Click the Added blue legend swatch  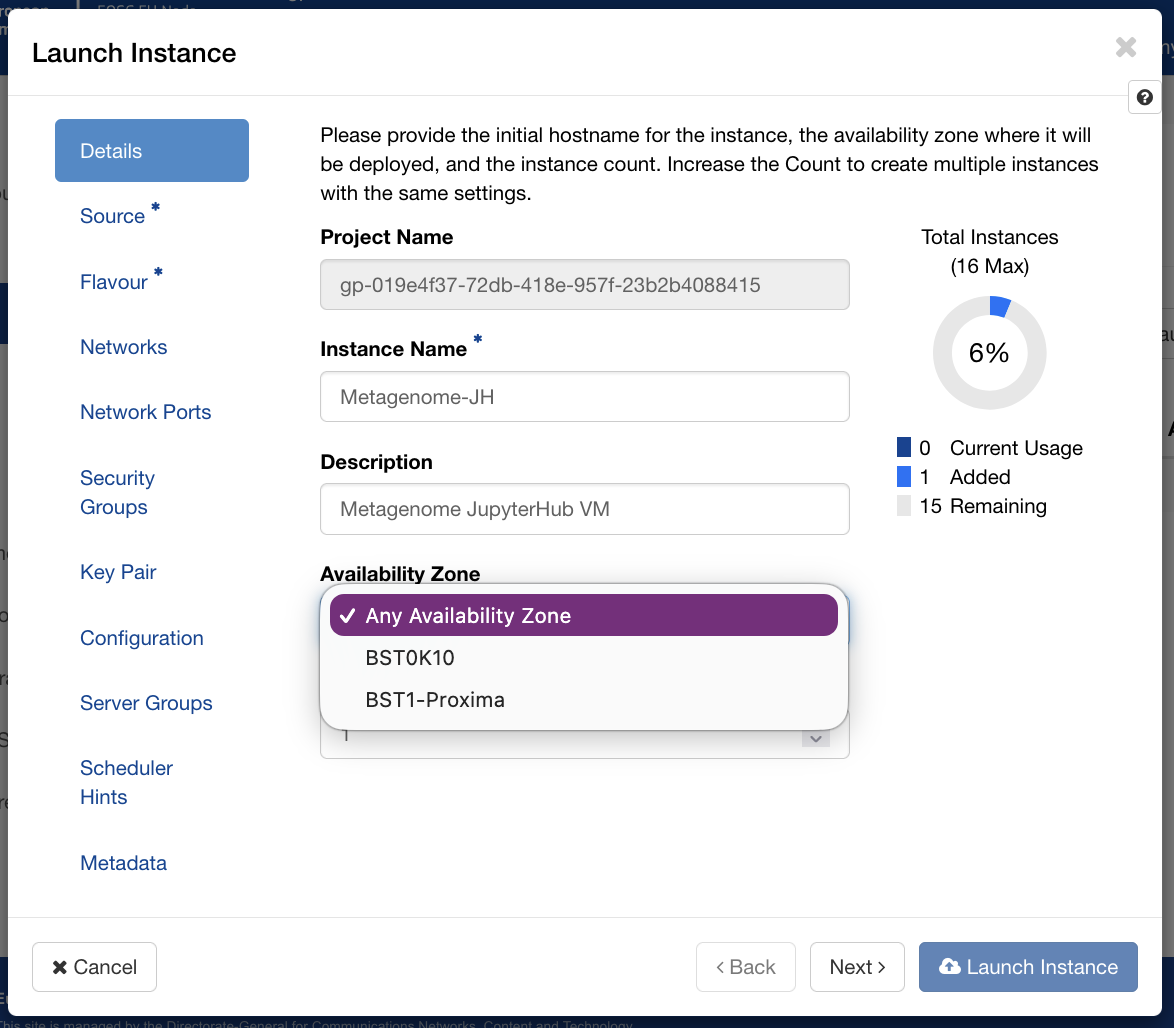[904, 476]
